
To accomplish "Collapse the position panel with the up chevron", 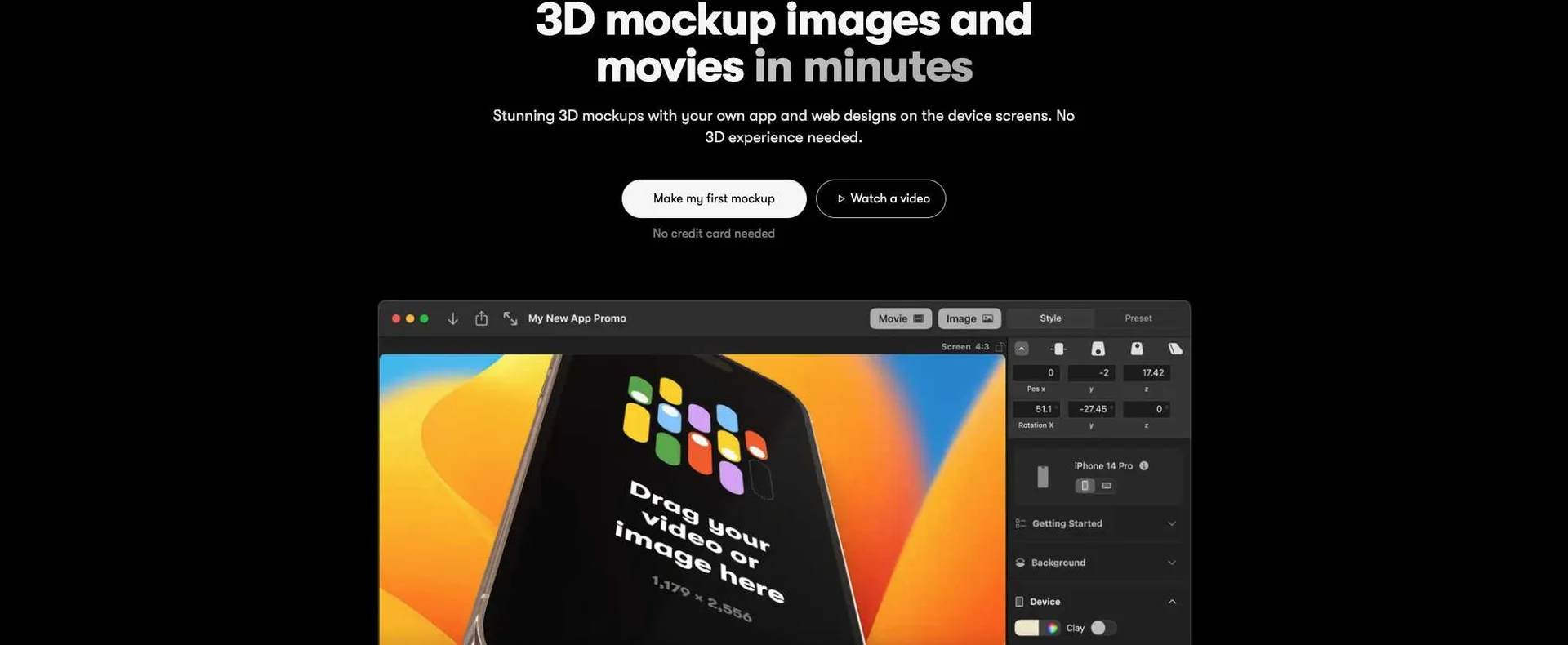I will (x=1022, y=349).
